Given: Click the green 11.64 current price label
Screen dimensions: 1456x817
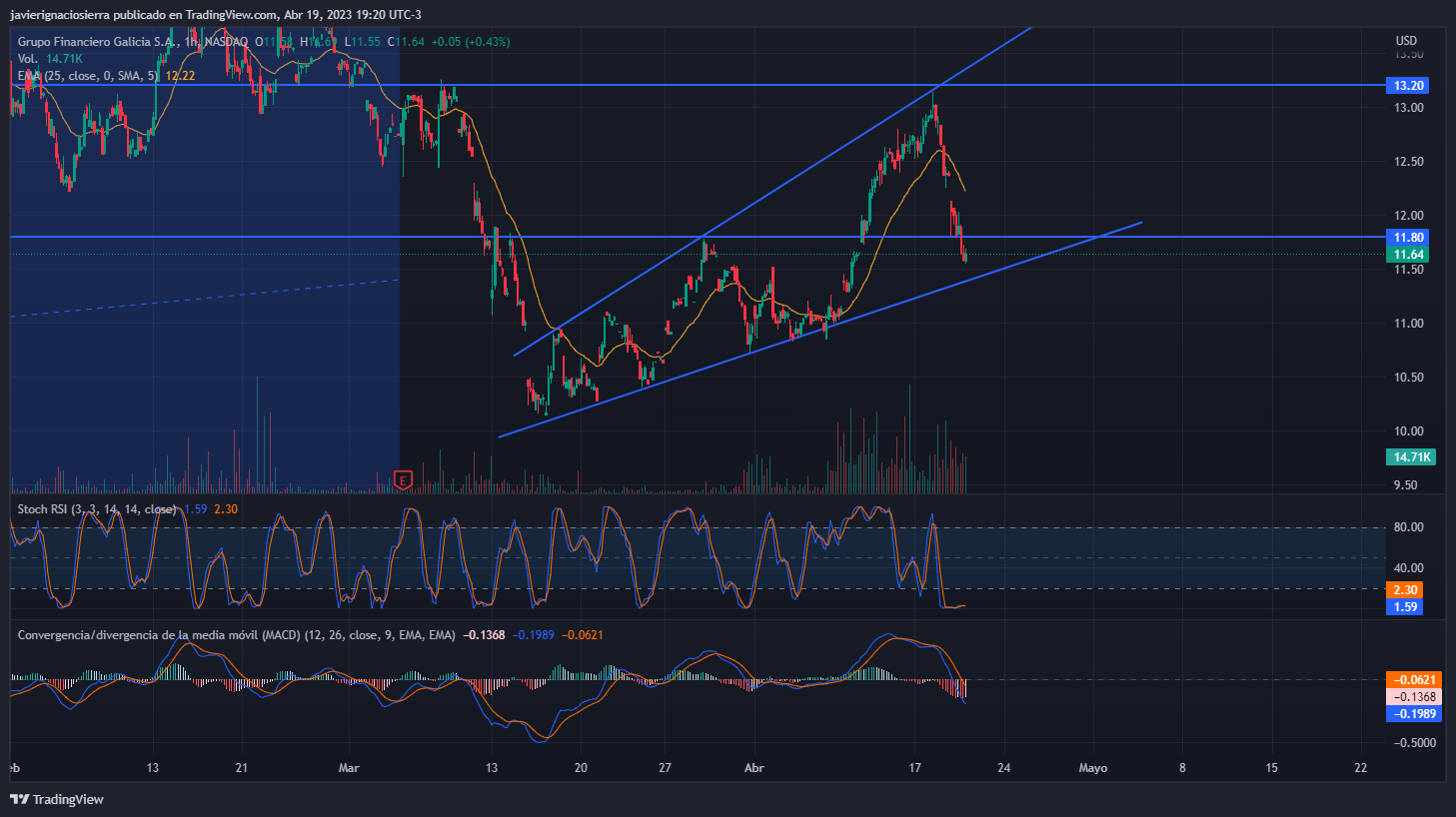Looking at the screenshot, I should (x=1408, y=255).
